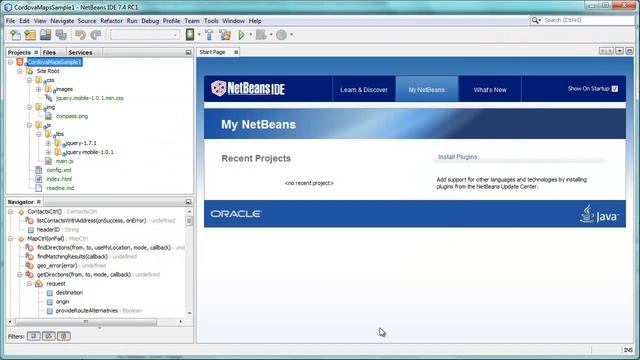Toggle the second Navigator filter button
Viewport: 640px width, 360px height.
pyautogui.click(x=49, y=336)
